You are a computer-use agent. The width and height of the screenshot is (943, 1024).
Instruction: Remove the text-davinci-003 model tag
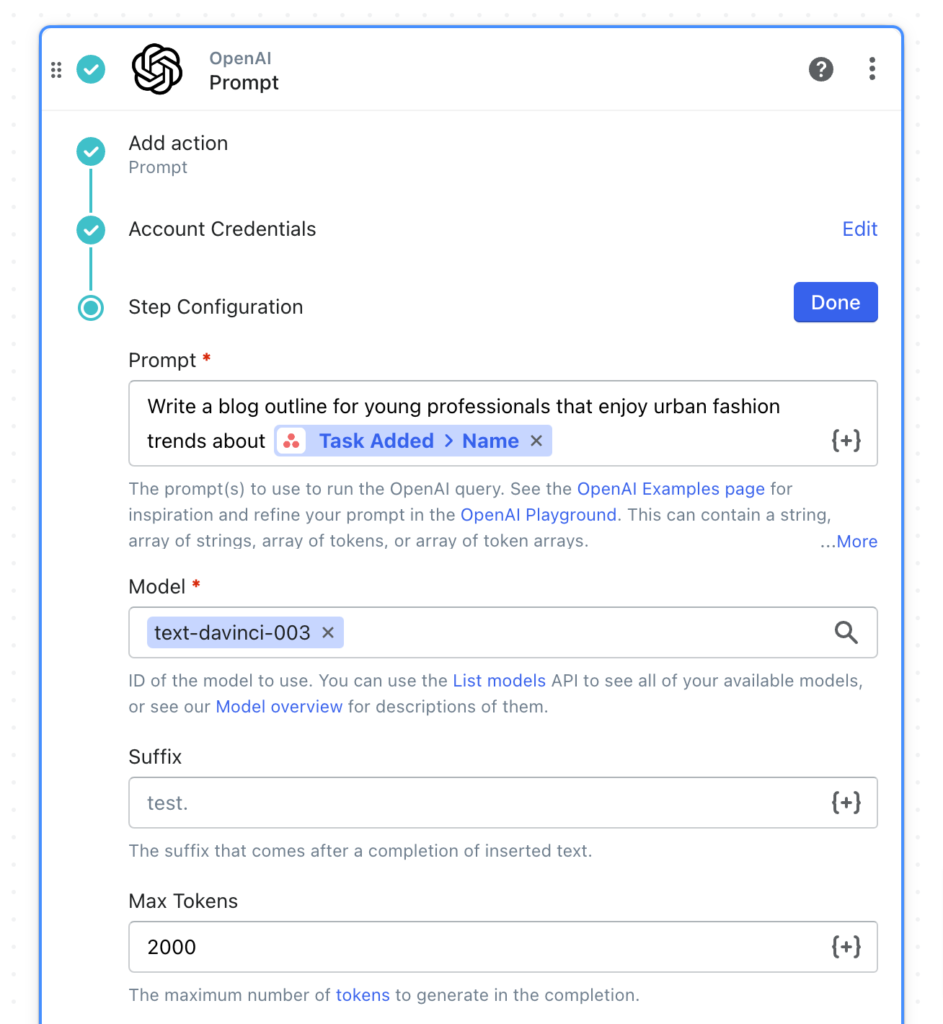click(327, 632)
